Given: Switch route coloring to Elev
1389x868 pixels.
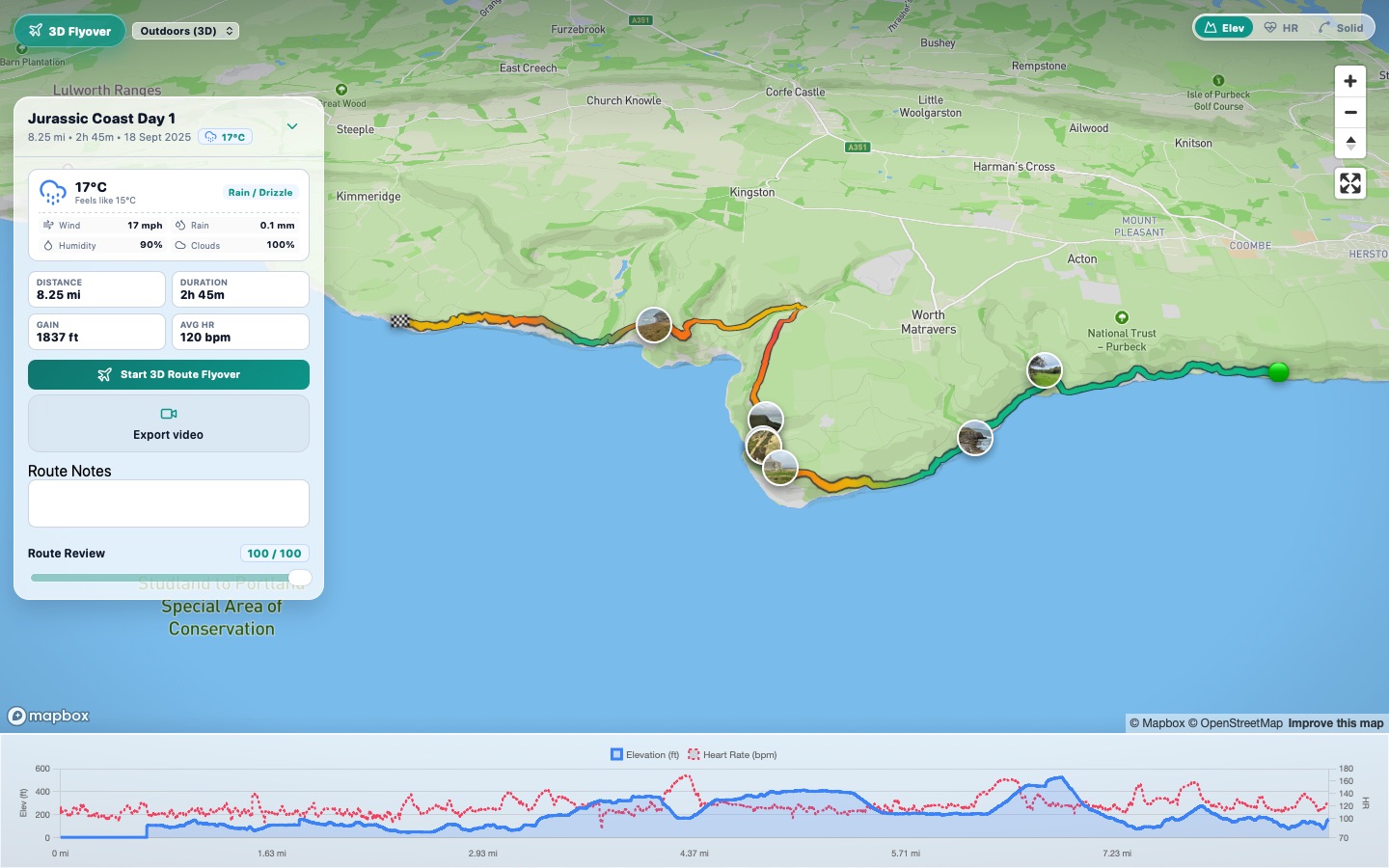Looking at the screenshot, I should click(x=1224, y=28).
